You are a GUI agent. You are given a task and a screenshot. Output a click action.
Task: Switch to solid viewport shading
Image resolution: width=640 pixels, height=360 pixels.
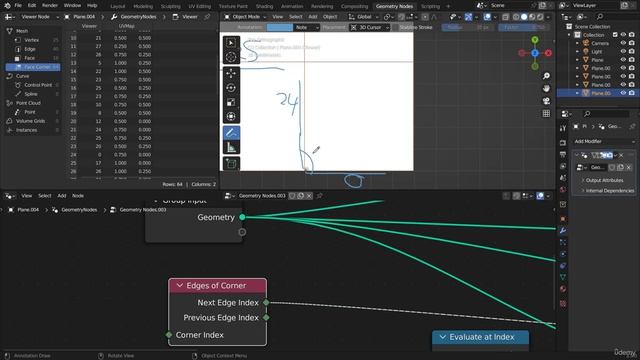[524, 17]
